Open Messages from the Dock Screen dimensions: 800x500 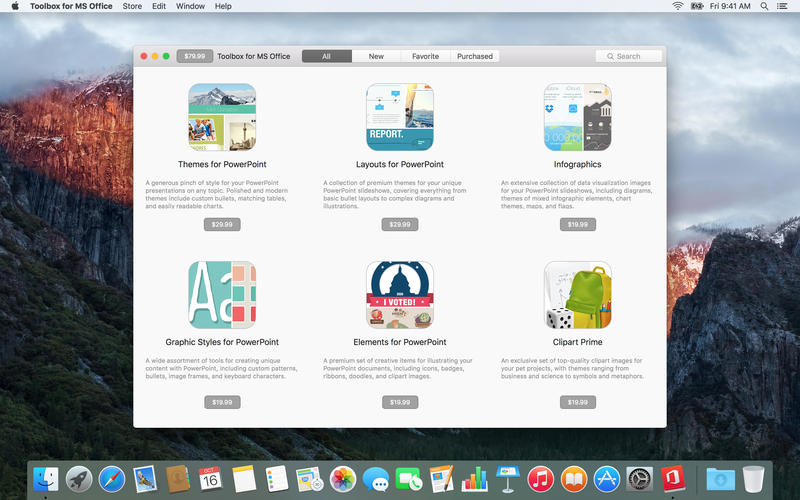click(x=376, y=480)
